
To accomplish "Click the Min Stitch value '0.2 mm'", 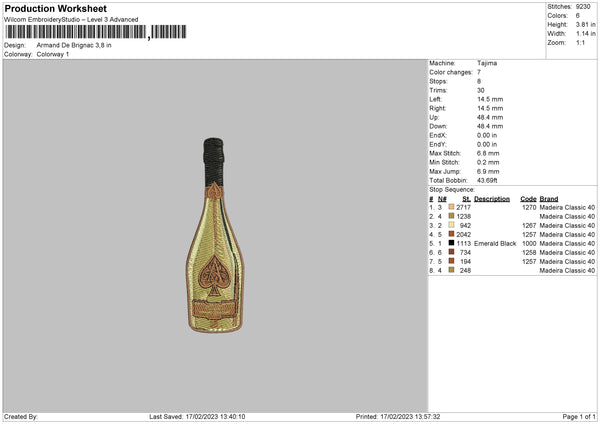I will [488, 162].
